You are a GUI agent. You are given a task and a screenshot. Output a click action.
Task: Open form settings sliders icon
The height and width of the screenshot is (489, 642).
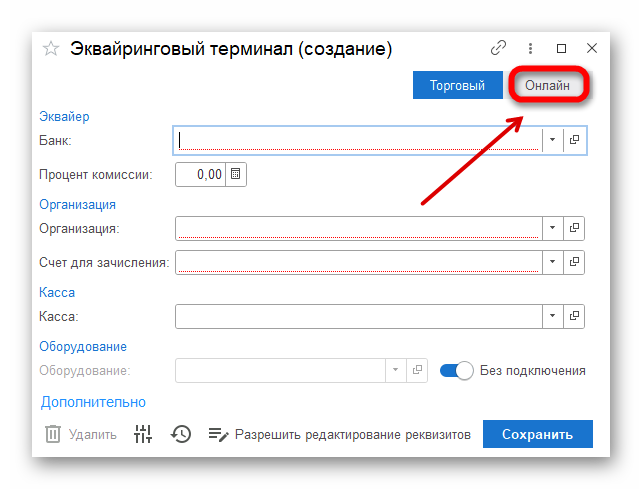click(143, 434)
